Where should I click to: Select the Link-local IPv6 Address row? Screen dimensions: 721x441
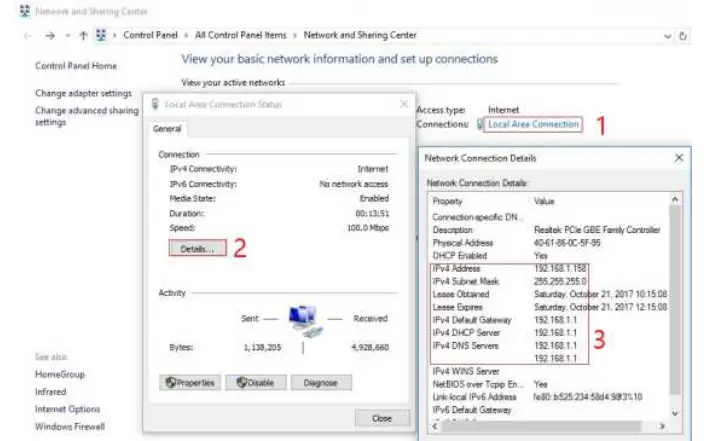[x=549, y=397]
